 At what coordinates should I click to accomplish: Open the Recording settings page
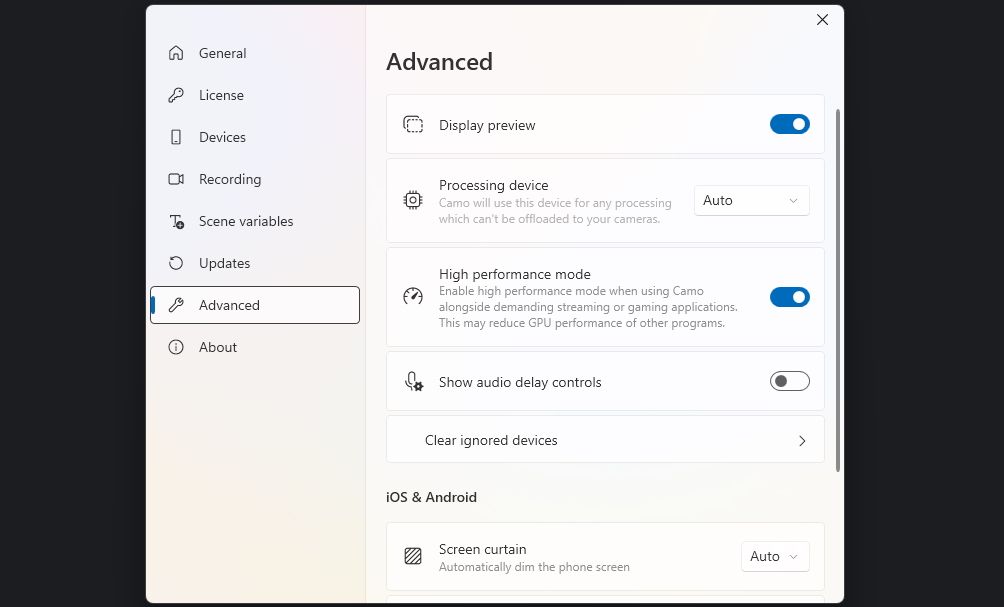(230, 179)
